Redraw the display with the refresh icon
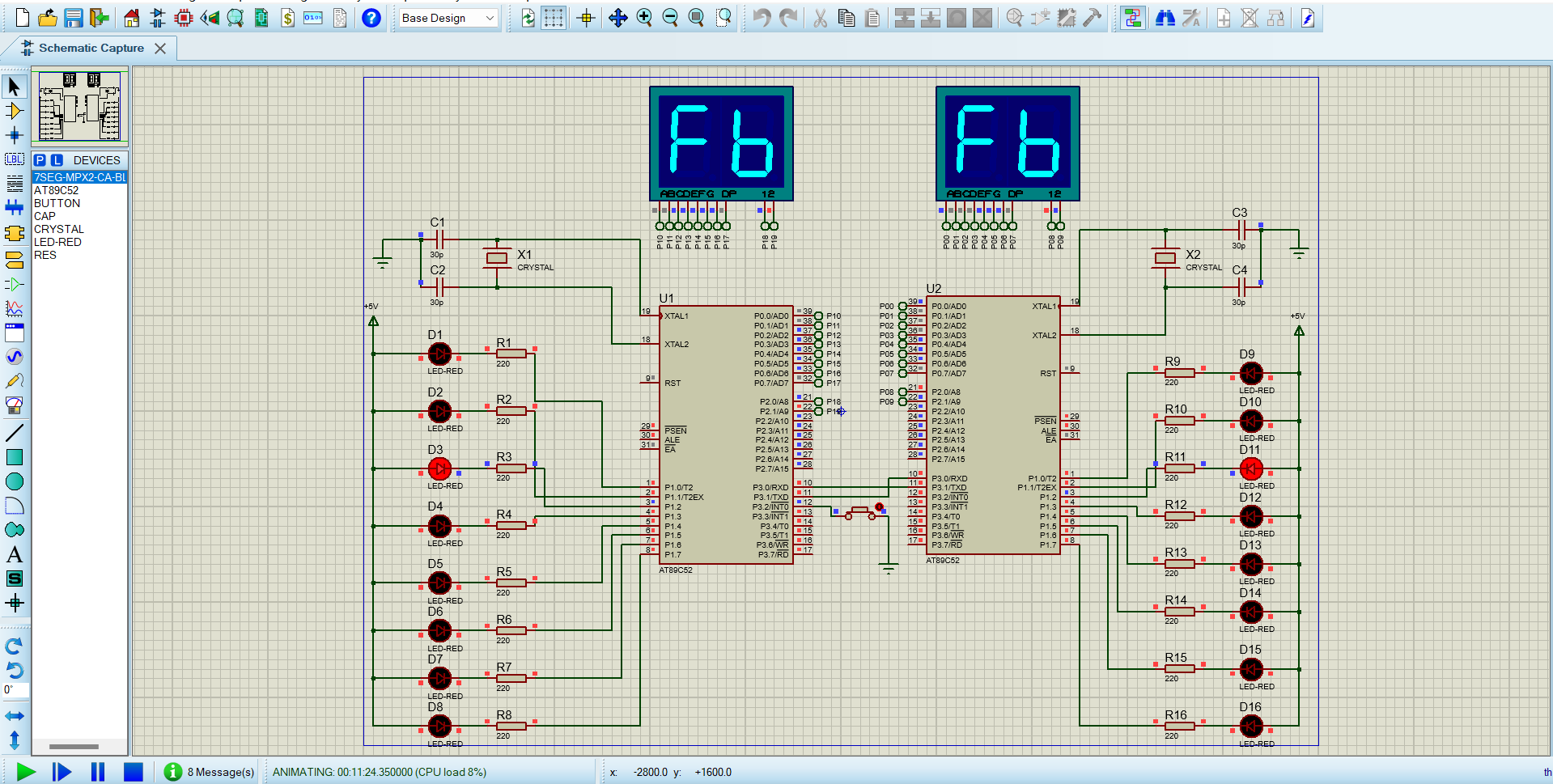This screenshot has height=784, width=1553. (528, 18)
